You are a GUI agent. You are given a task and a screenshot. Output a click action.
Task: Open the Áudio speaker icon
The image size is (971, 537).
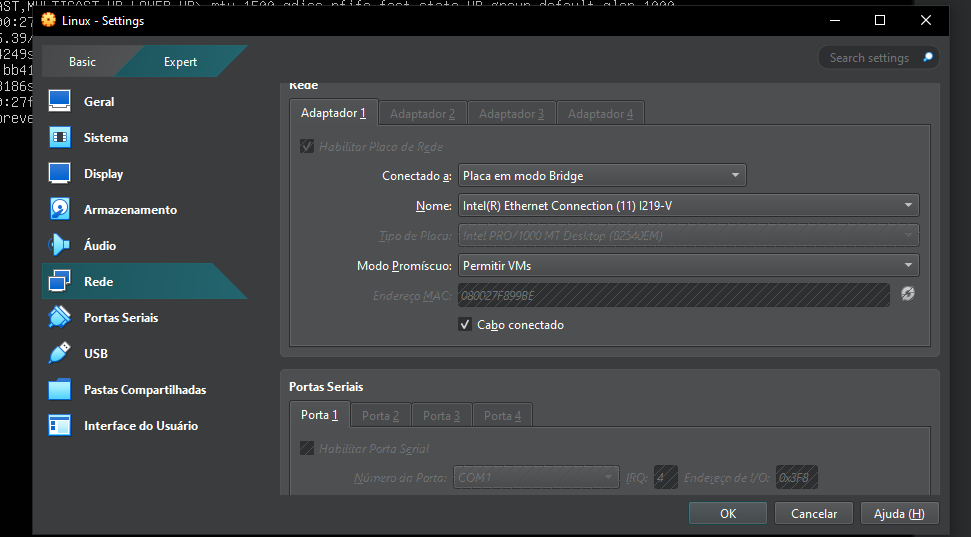(x=59, y=245)
